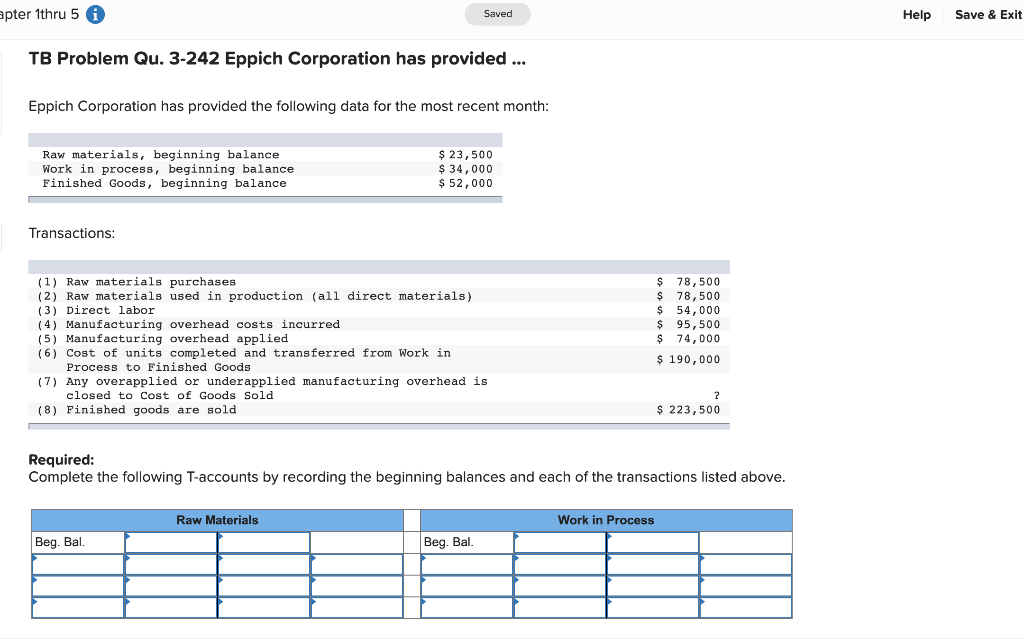The width and height of the screenshot is (1024, 641).
Task: Click the Raw Materials credit label cell in first row
Action: coord(357,542)
